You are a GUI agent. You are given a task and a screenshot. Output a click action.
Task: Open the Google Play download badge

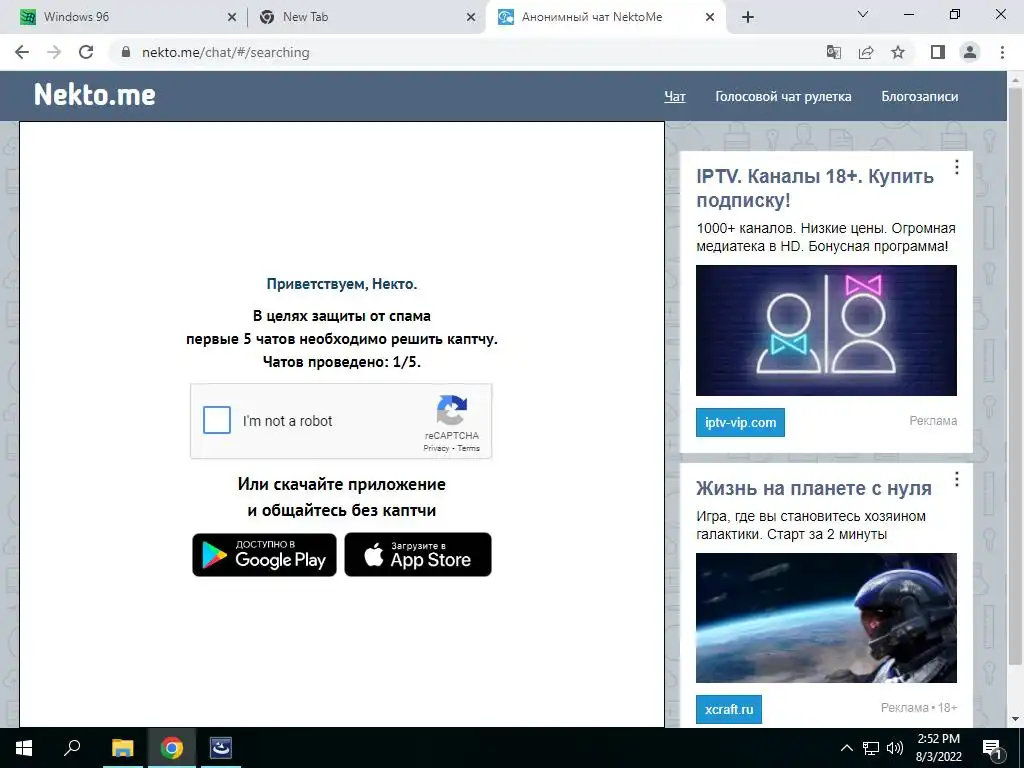point(264,554)
